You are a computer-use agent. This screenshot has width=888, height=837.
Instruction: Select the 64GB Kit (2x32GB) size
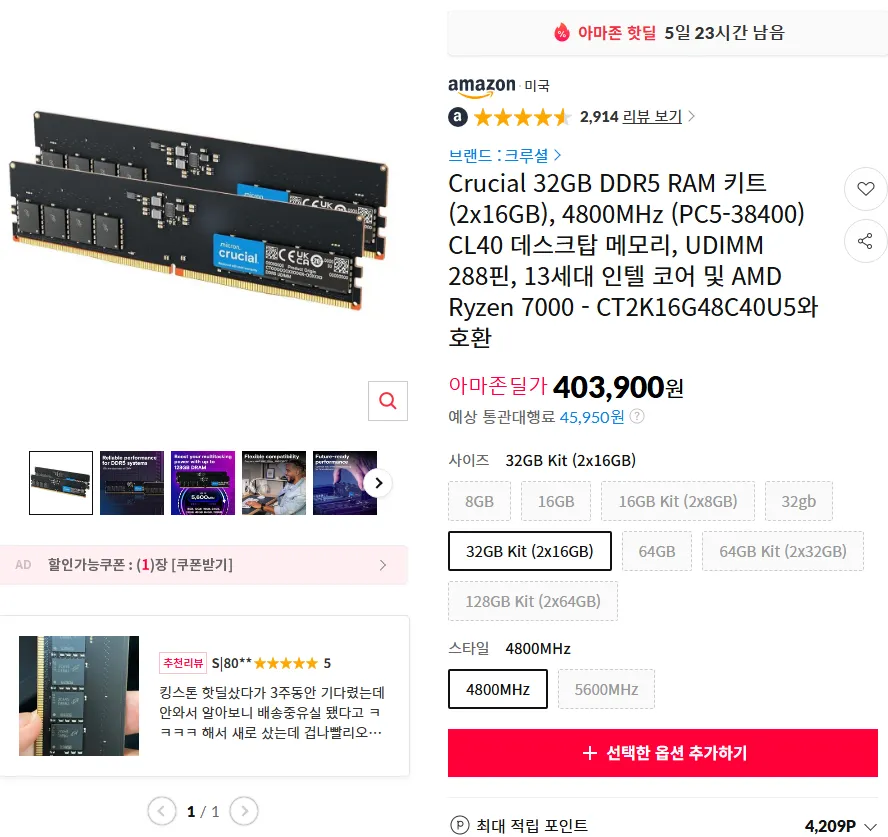[x=783, y=551]
